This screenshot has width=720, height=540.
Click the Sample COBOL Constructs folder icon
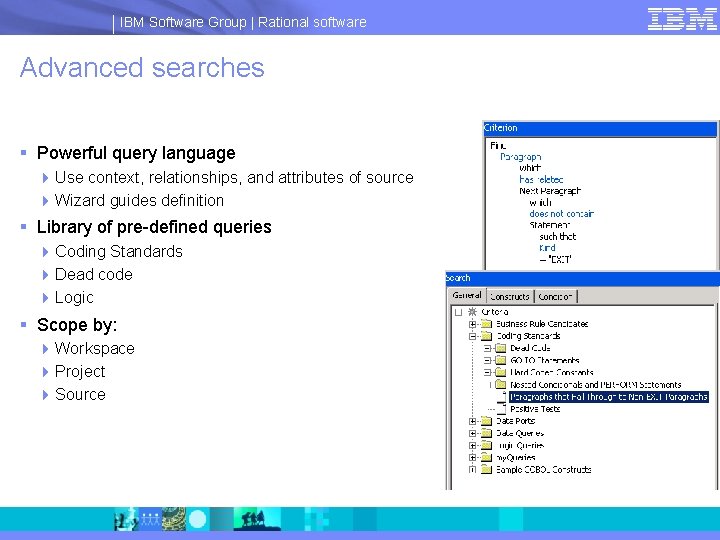pos(486,469)
